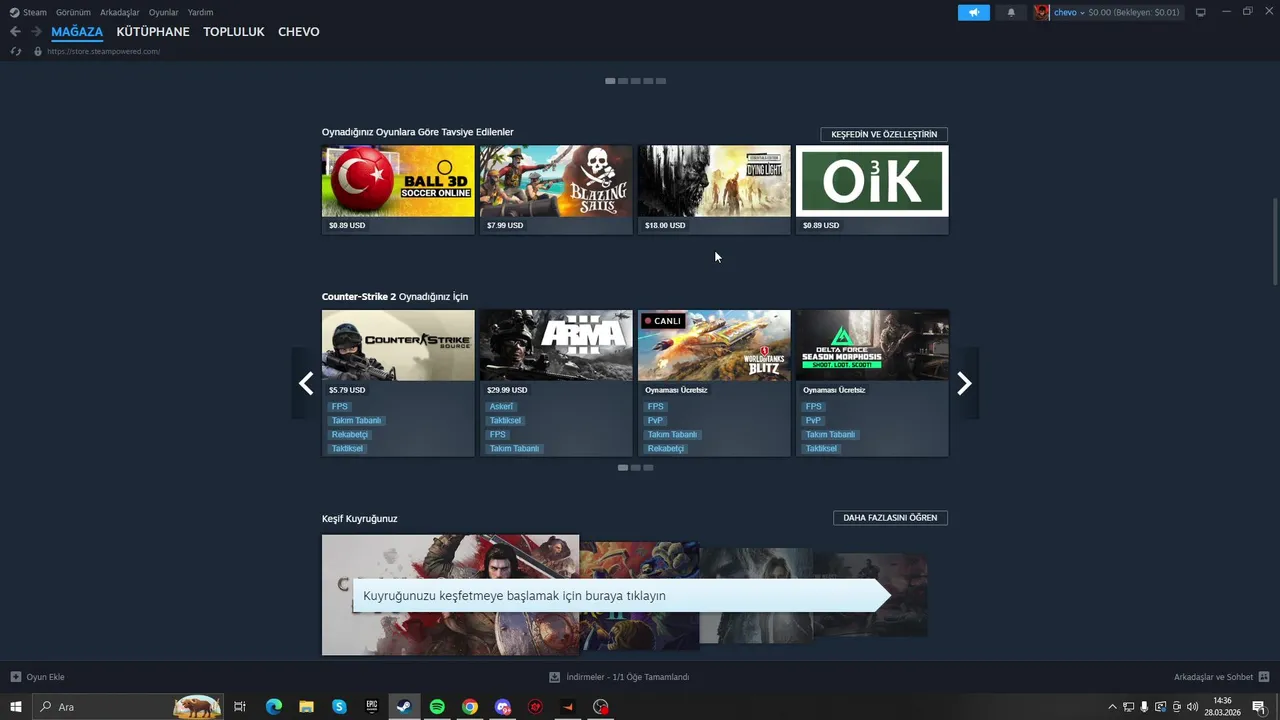Click the İndirmeler download icon
This screenshot has height=720, width=1280.
click(x=555, y=677)
